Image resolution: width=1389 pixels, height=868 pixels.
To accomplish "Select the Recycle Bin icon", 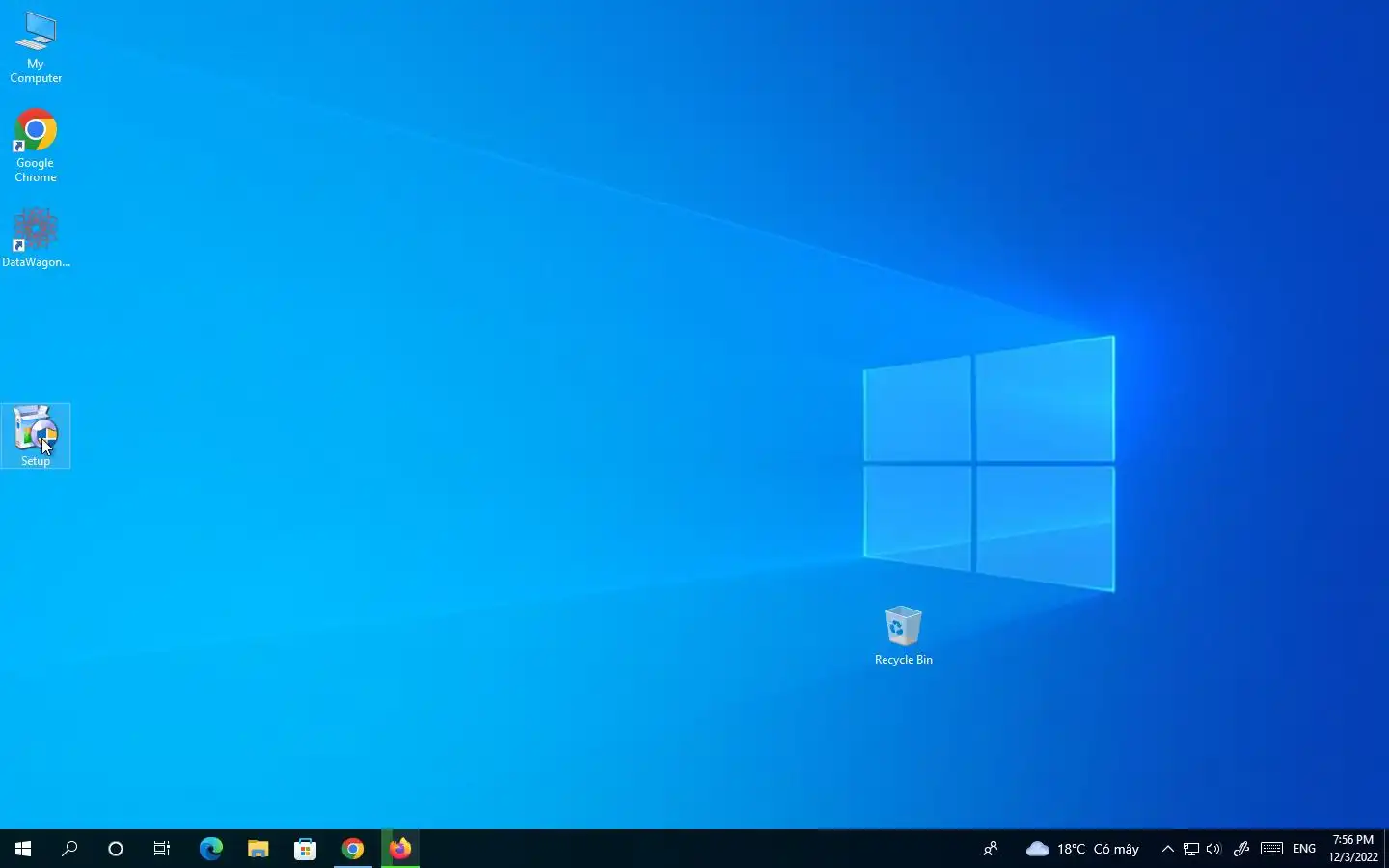I will tap(904, 635).
